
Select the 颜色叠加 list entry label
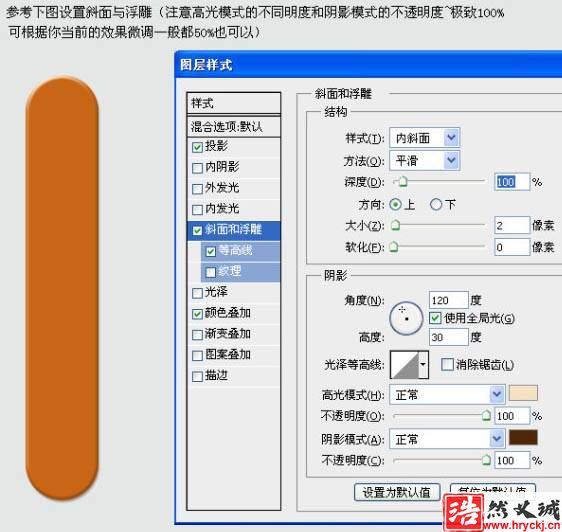click(x=228, y=313)
